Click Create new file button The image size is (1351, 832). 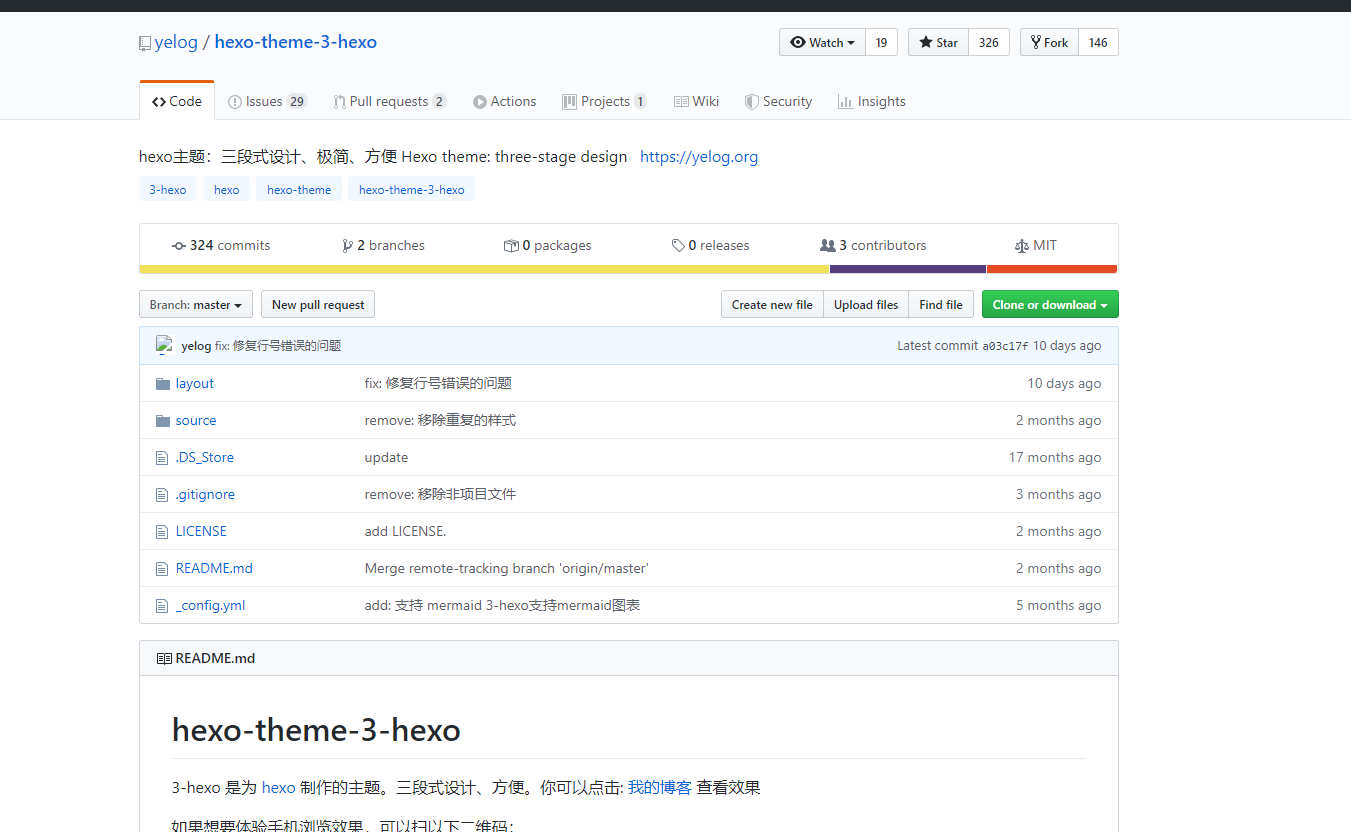[x=772, y=305]
